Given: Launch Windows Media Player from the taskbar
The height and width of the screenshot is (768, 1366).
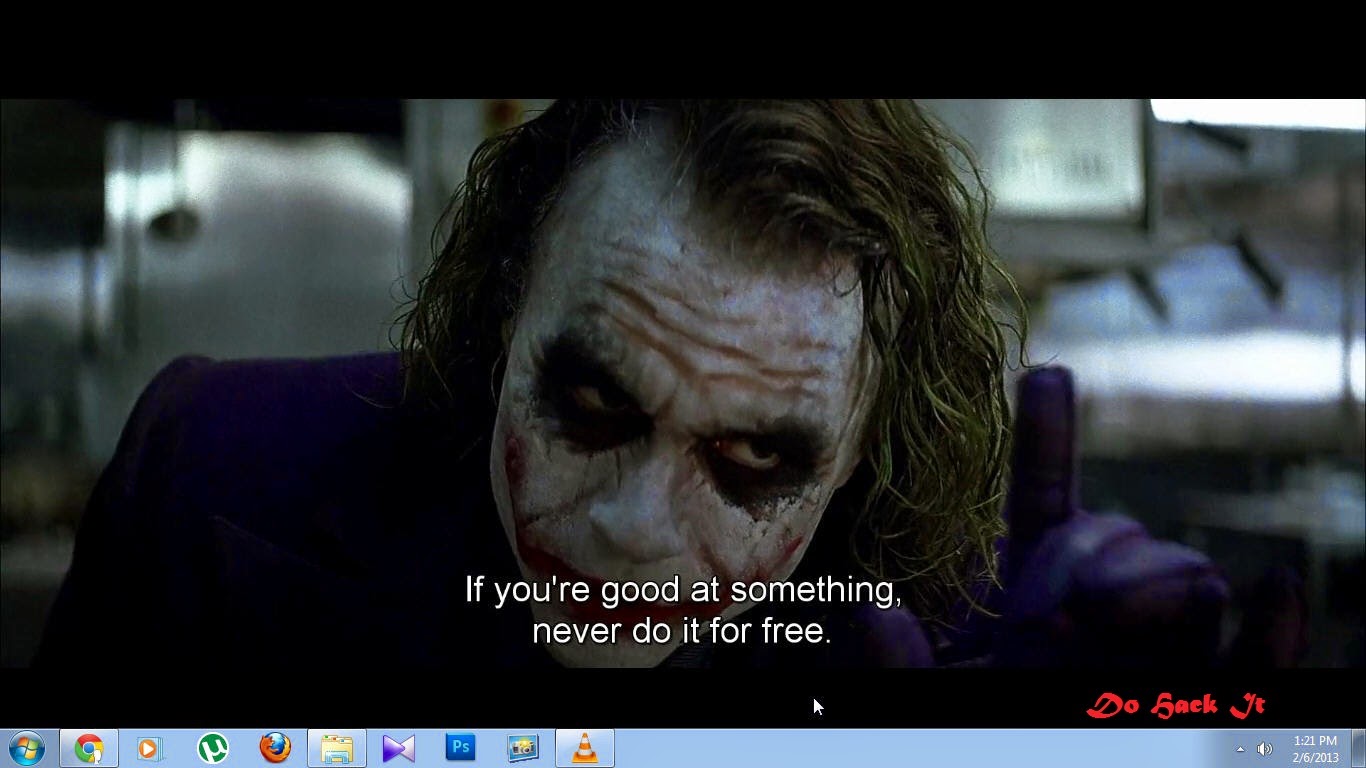Looking at the screenshot, I should pyautogui.click(x=150, y=748).
